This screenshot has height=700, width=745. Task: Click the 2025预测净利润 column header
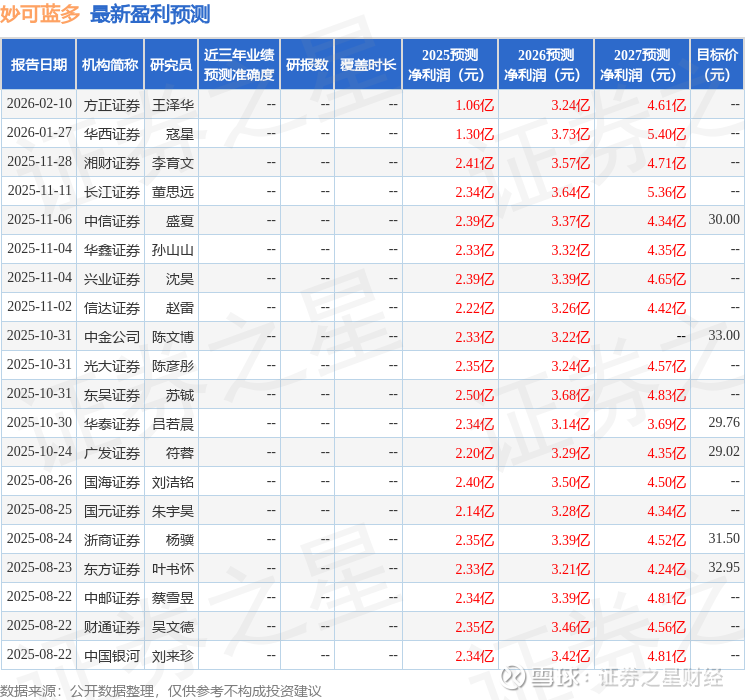450,65
